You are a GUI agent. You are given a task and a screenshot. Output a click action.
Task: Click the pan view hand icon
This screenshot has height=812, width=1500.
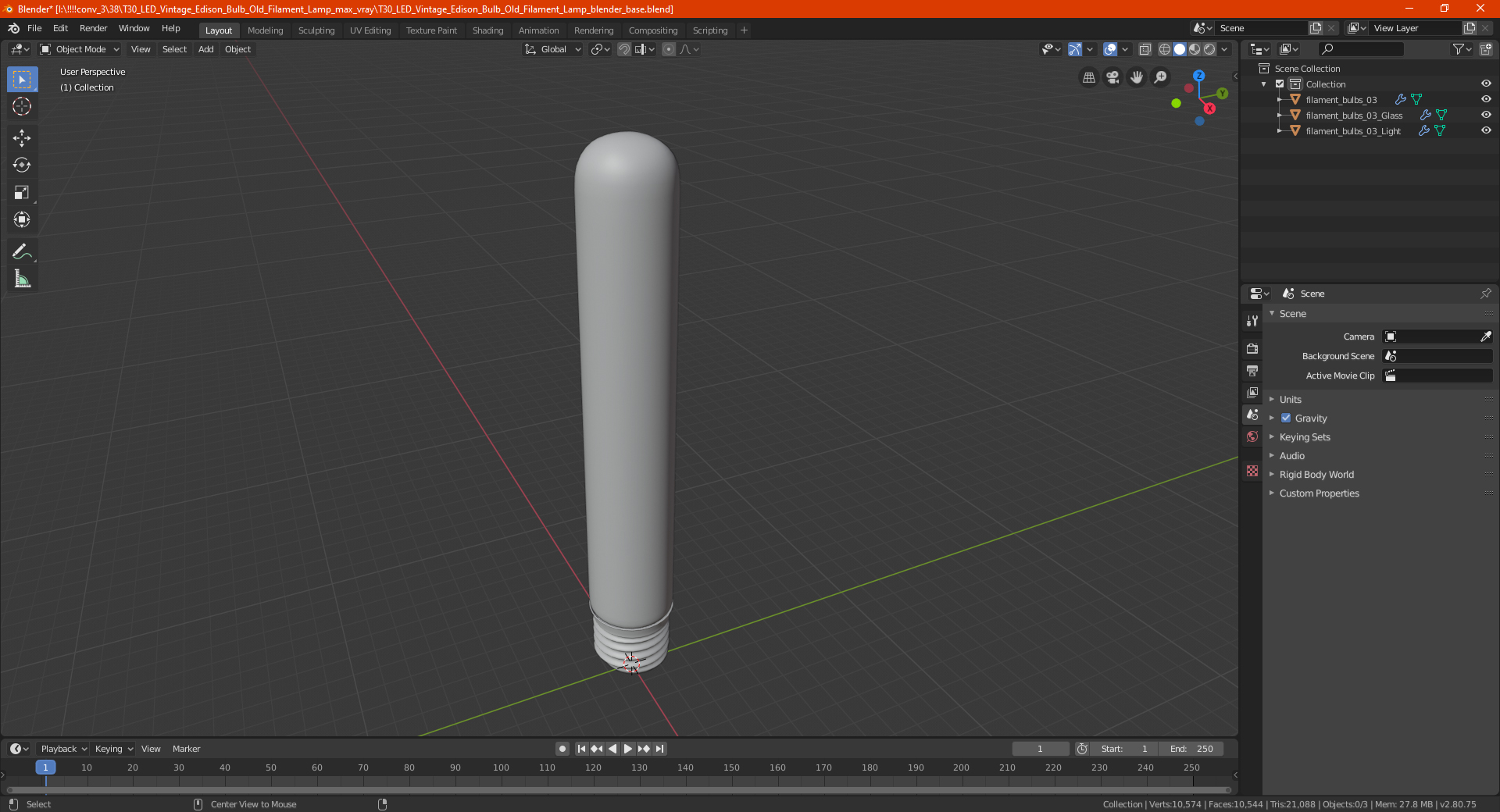click(1137, 77)
